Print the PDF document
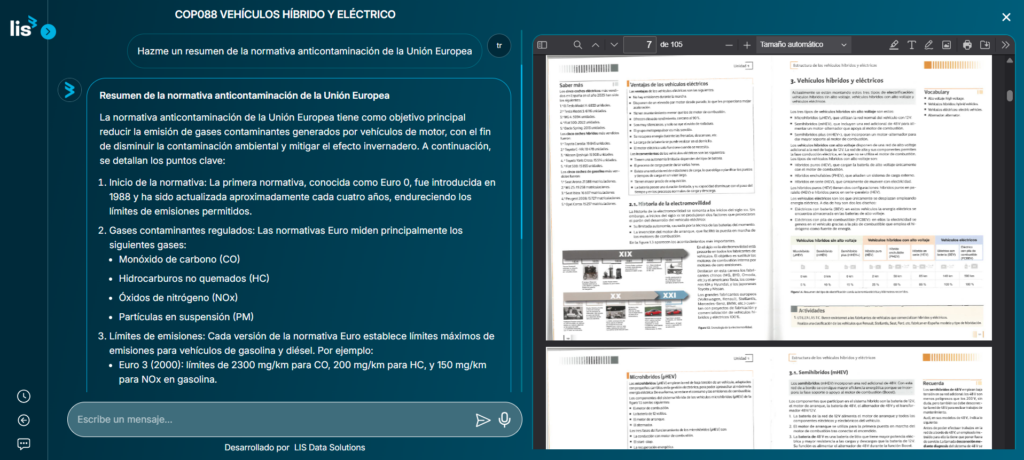Screen dimensions: 1024x460 pyautogui.click(x=967, y=45)
